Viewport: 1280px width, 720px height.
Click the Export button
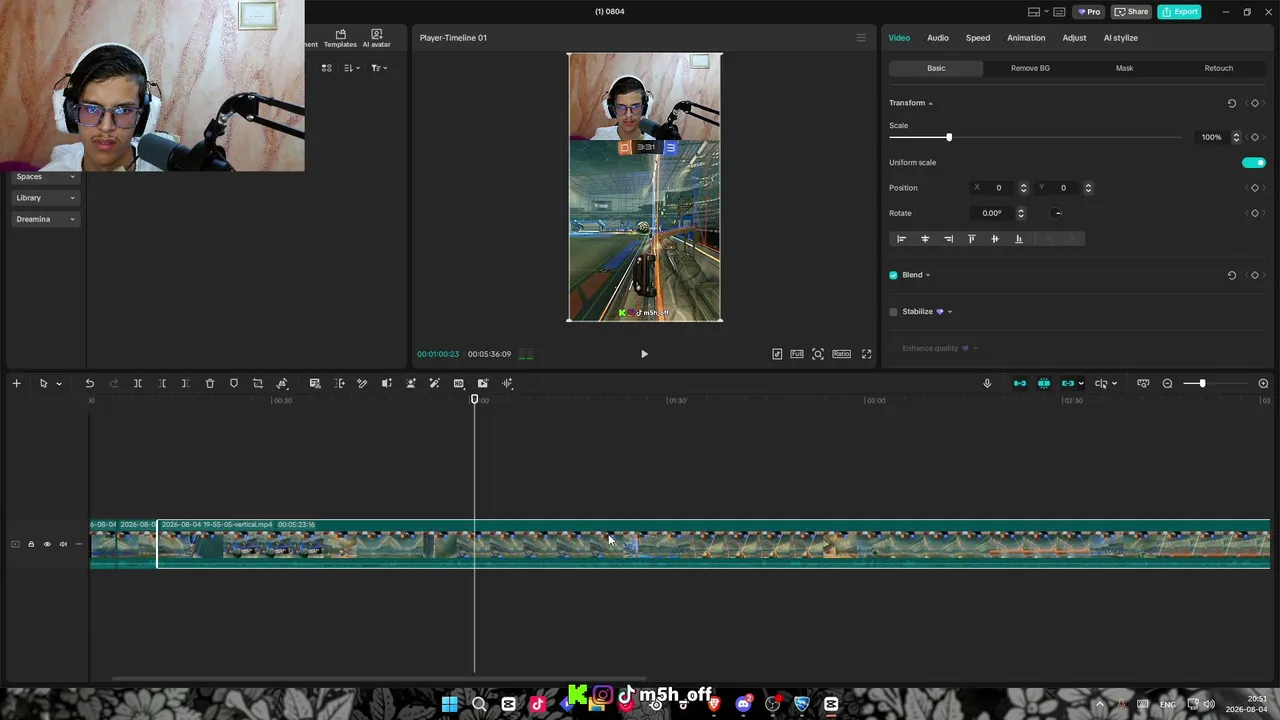point(1179,12)
